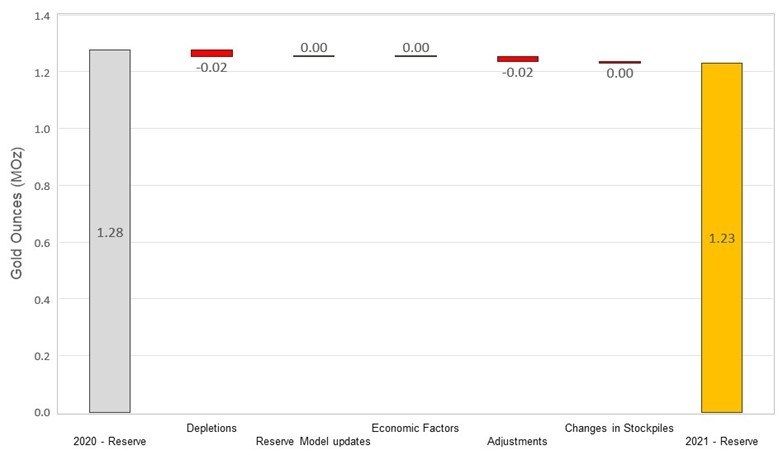The image size is (783, 455).
Task: Select the 2020 - Reserve axis label
Action: click(x=110, y=441)
